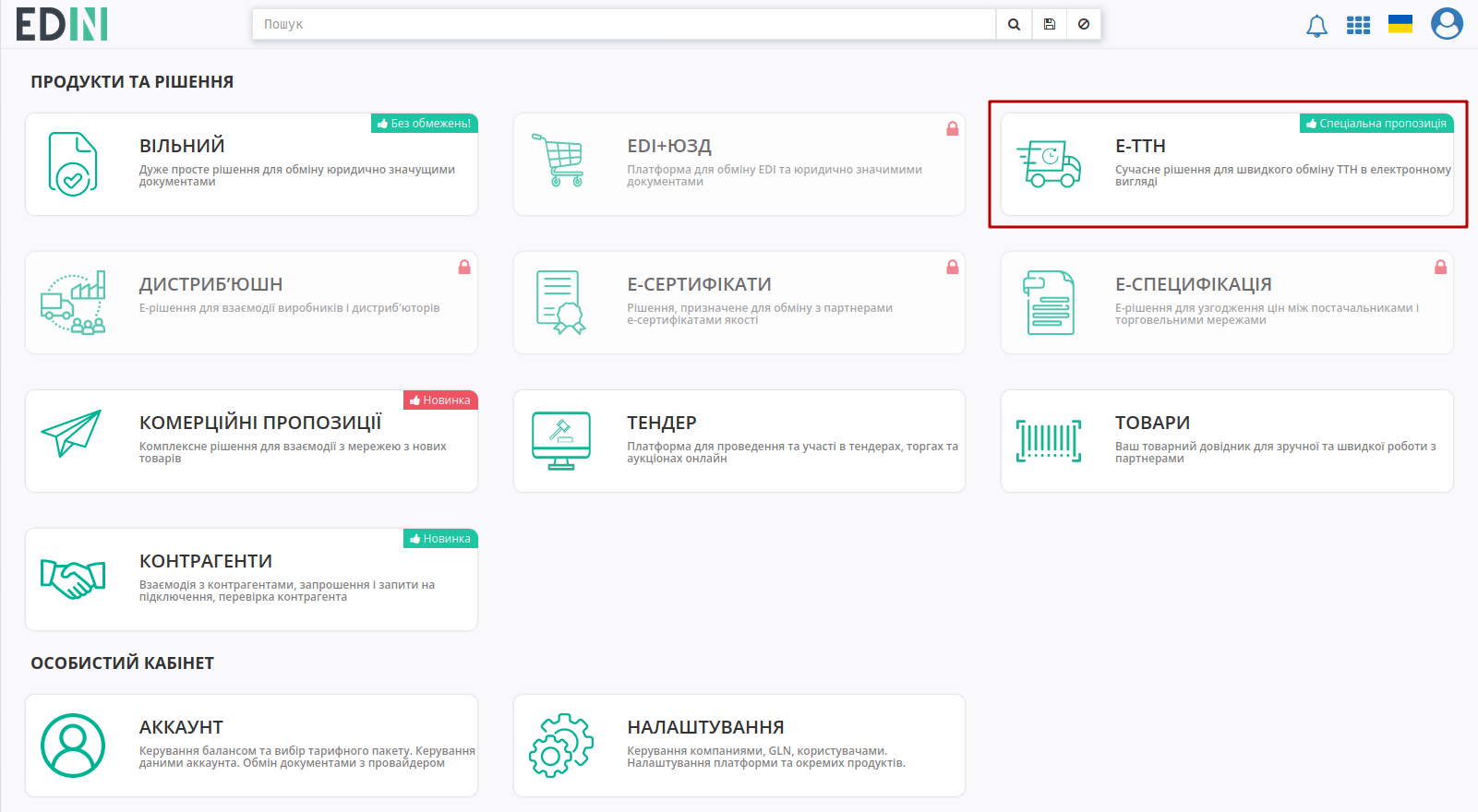Click description 'Дуже просте рішення для обміну'
The image size is (1478, 812).
(x=297, y=175)
